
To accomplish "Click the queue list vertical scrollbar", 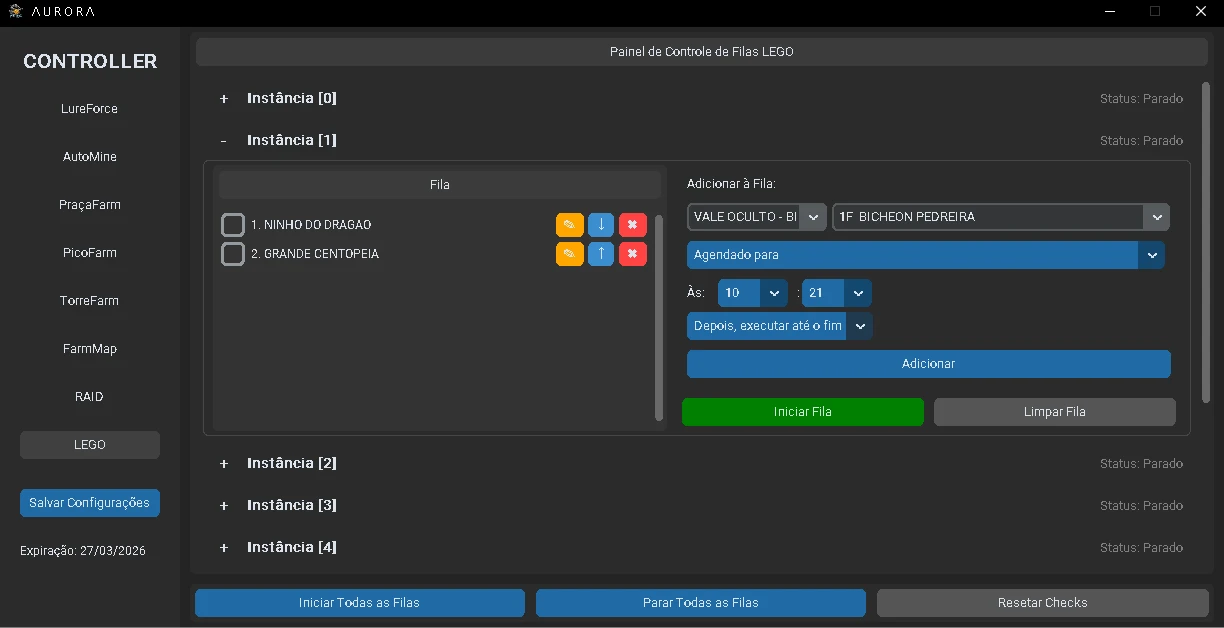I will (658, 317).
